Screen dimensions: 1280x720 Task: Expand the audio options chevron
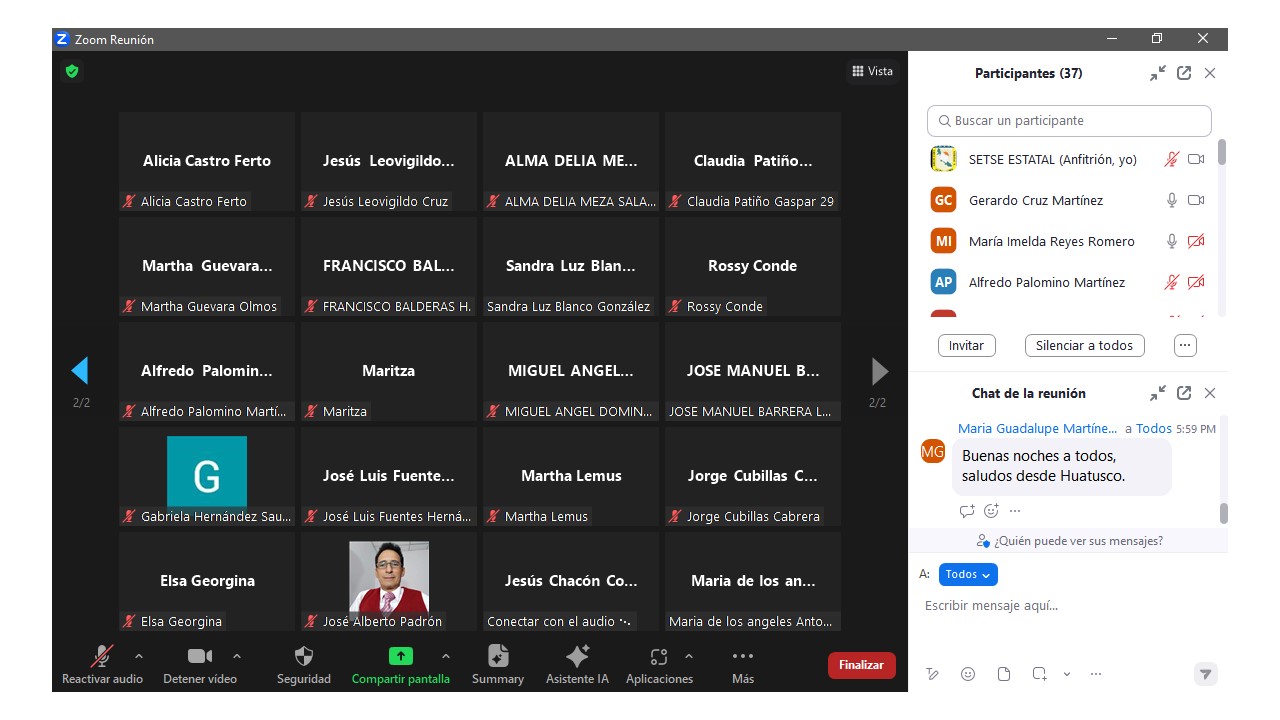(139, 656)
